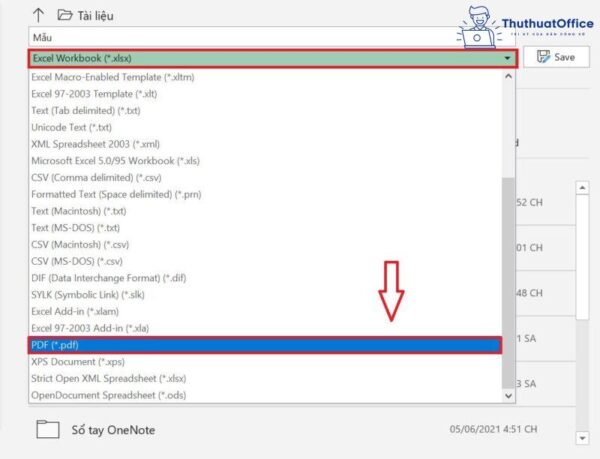
Task: Go up one folder level arrow
Action: (x=38, y=15)
